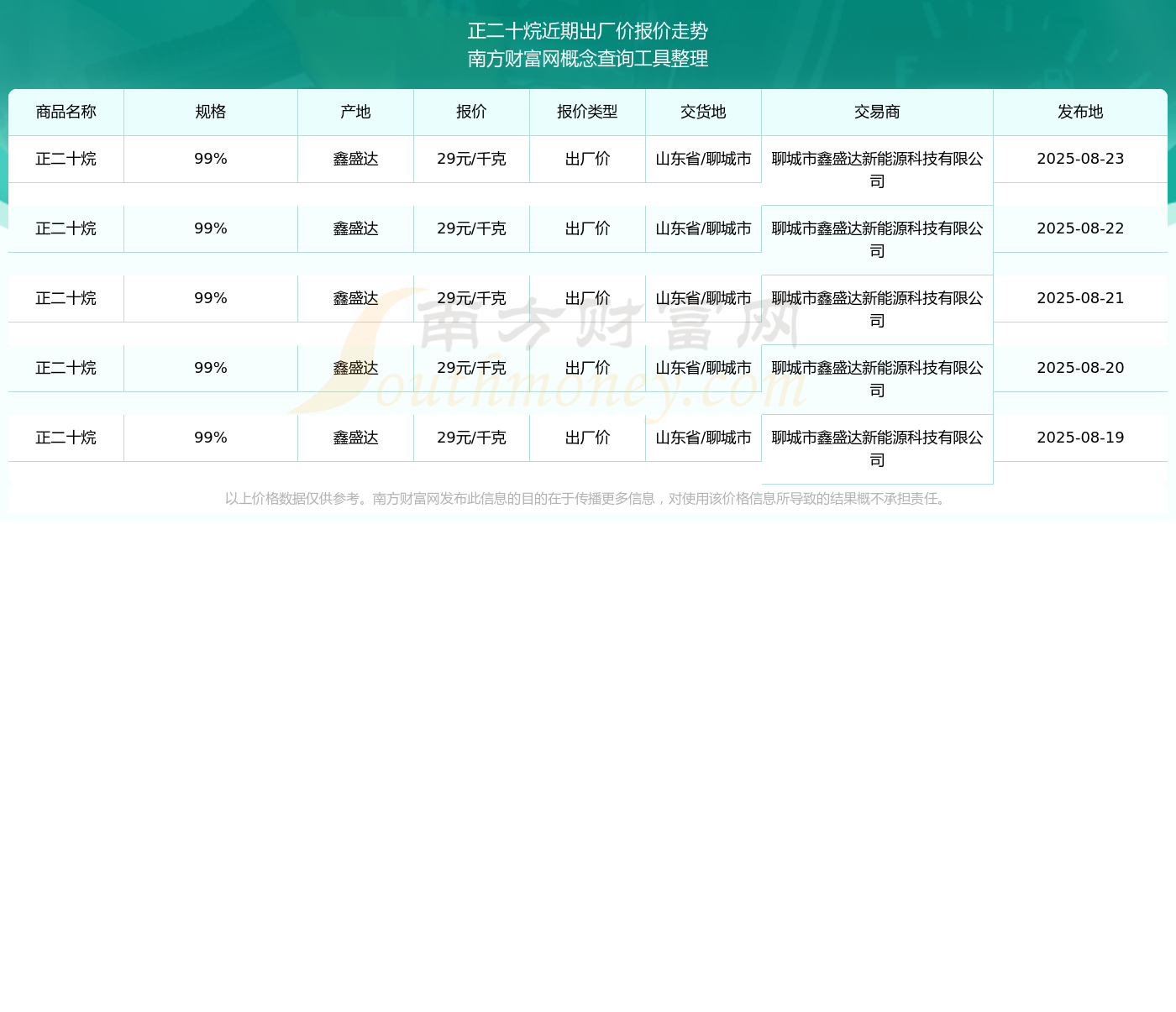Click 鑫盛达 in the 2025-08-23 row
The height and width of the screenshot is (1012, 1176).
point(355,159)
